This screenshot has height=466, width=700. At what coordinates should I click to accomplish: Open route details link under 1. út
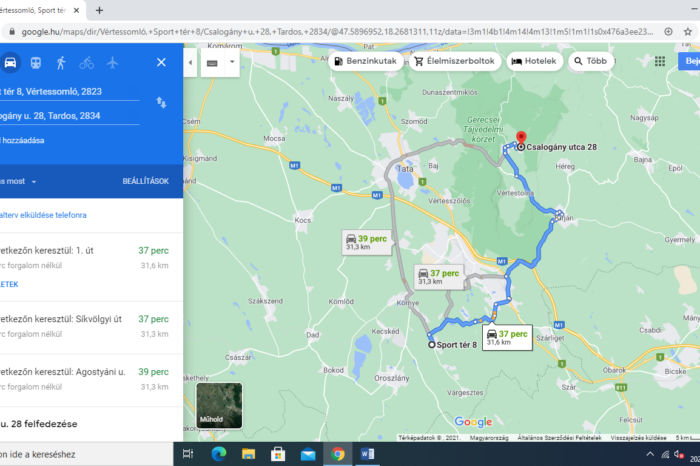click(9, 284)
